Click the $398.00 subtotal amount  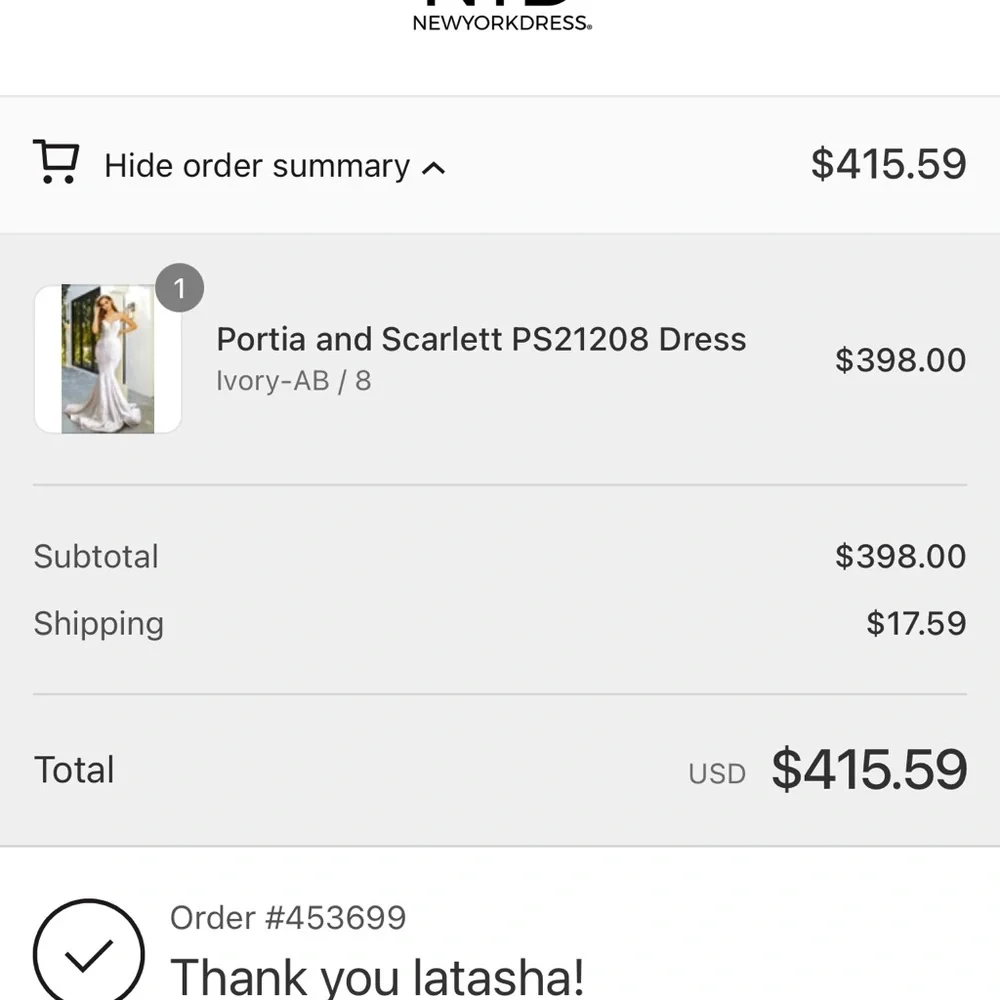click(x=900, y=557)
